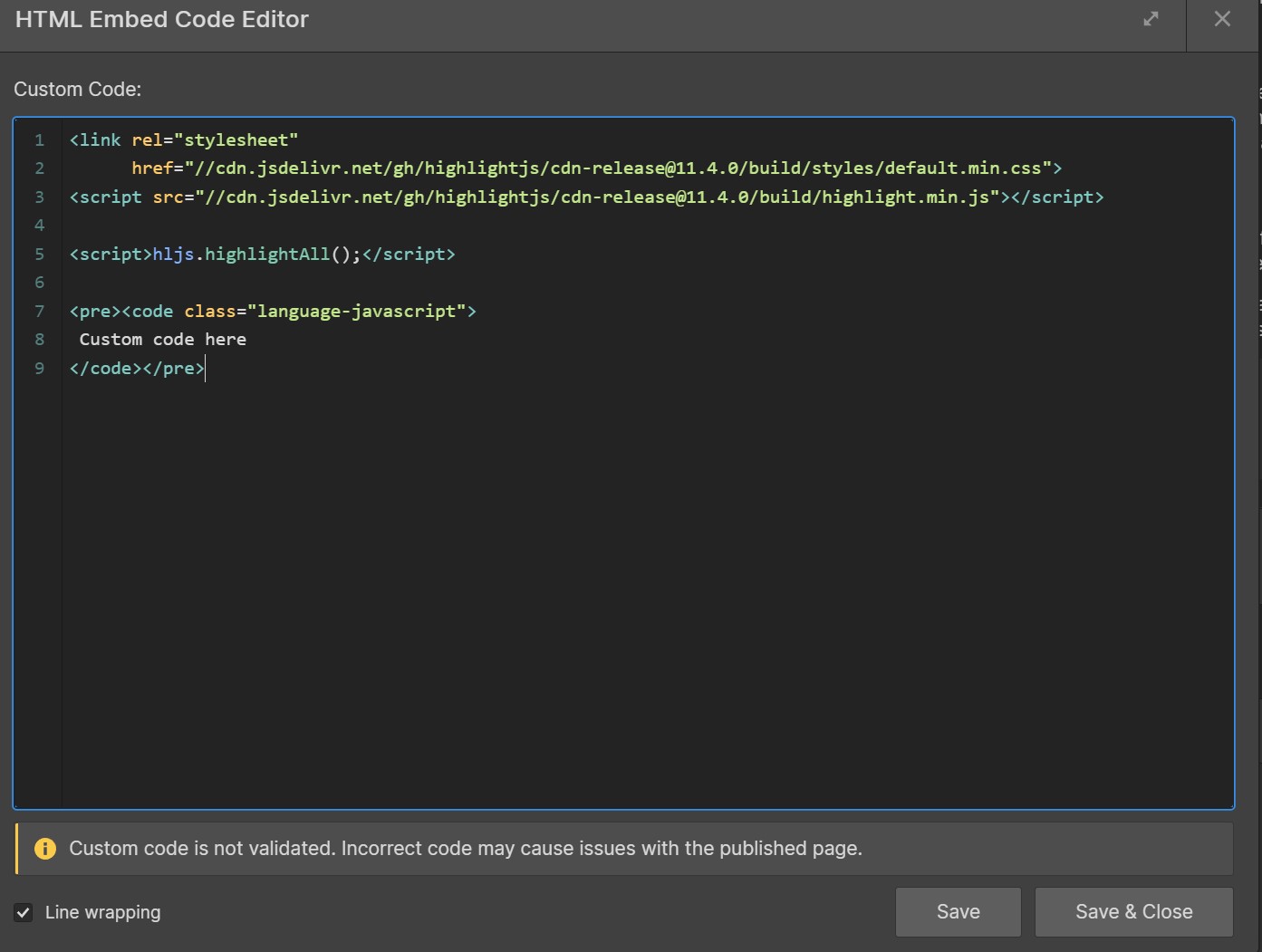This screenshot has height=952, width=1262.
Task: Click line number 4 in gutter
Action: pos(39,226)
